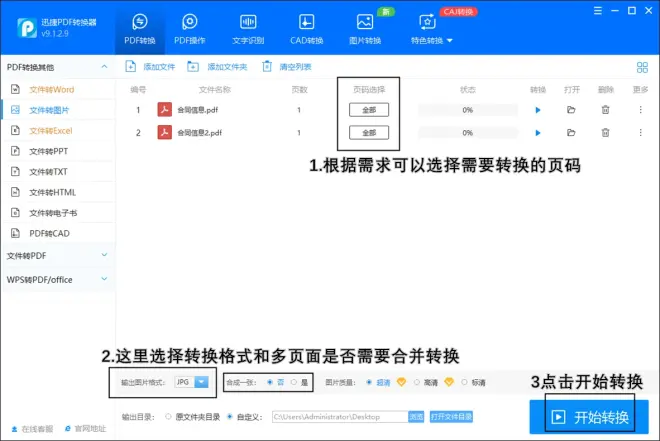Select 文件转图片 in sidebar
Viewport: 660px width, 441px height.
pyautogui.click(x=58, y=110)
